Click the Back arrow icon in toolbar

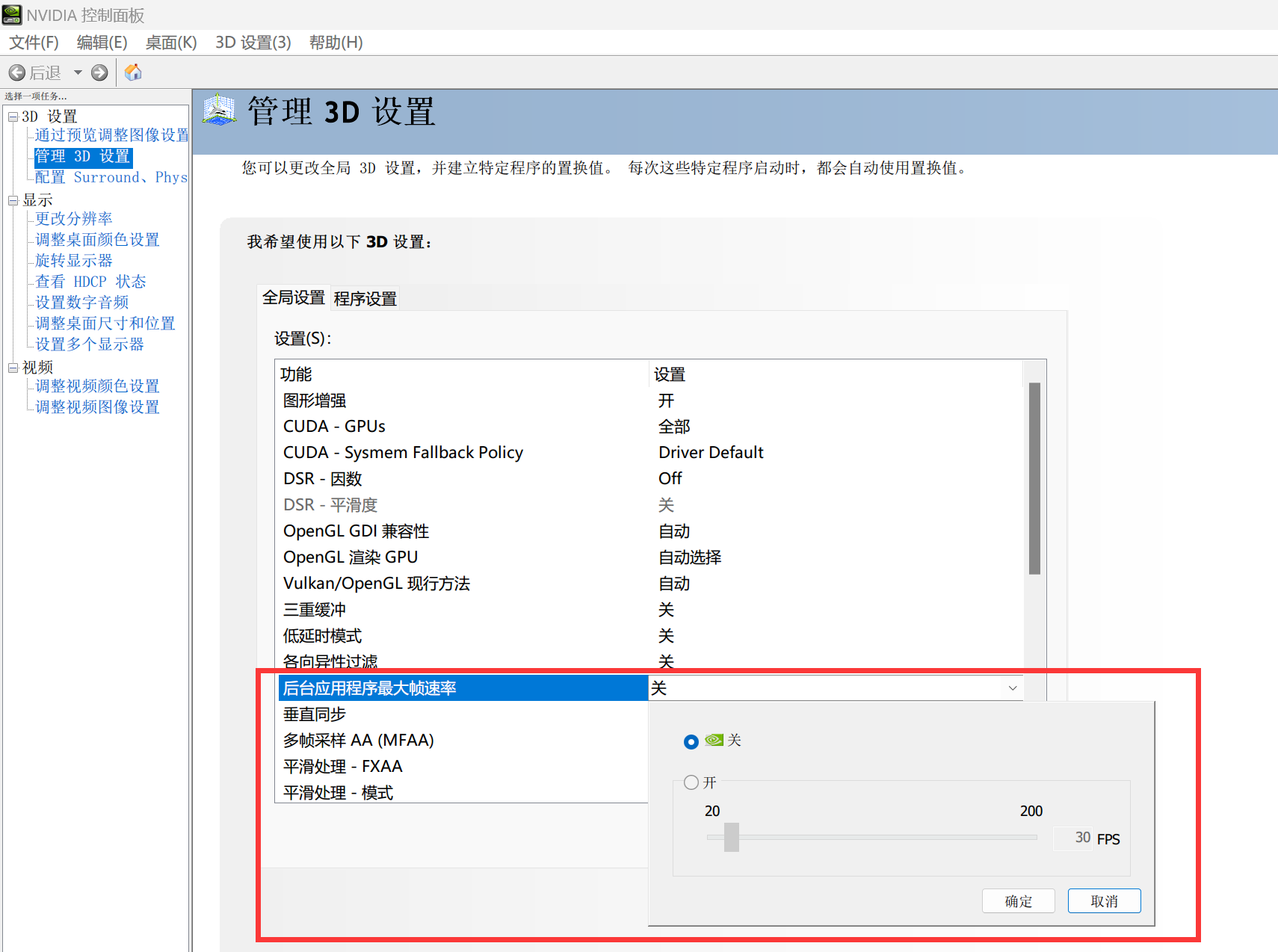(x=17, y=72)
